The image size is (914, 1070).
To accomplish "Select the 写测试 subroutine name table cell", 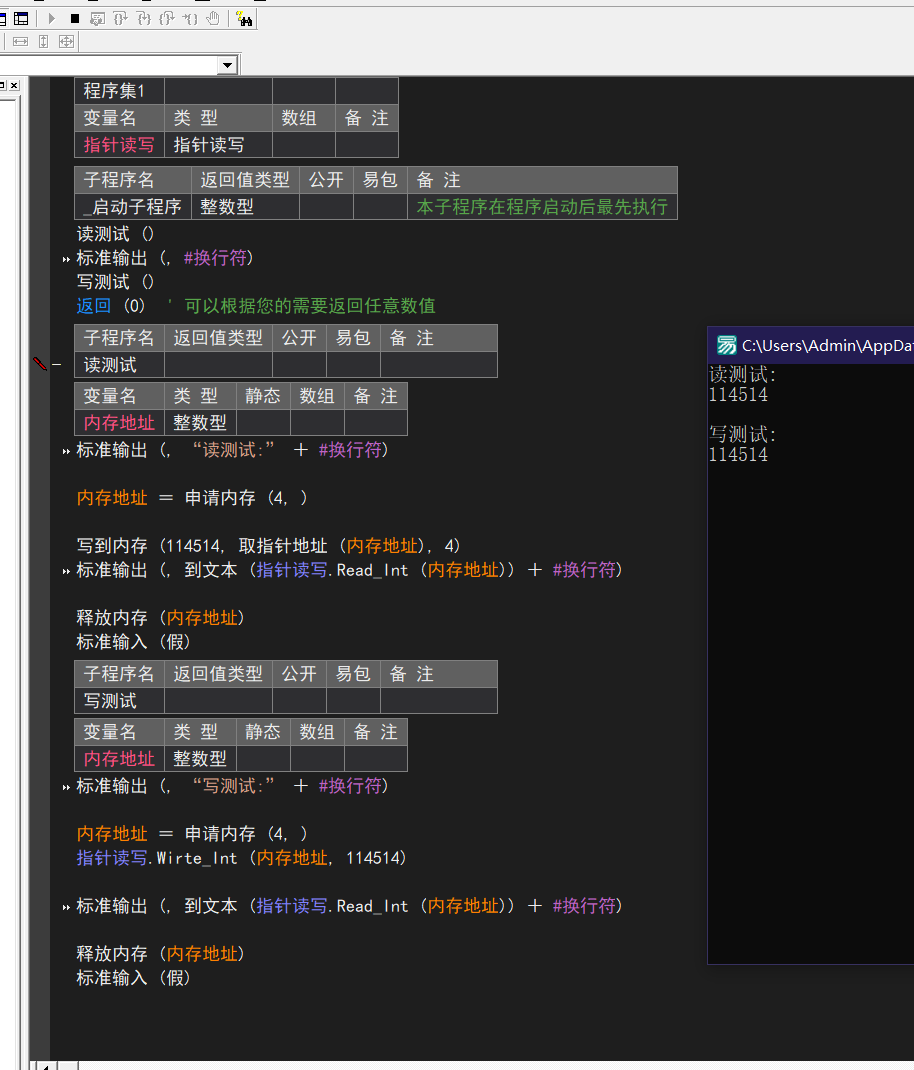I will tap(119, 701).
